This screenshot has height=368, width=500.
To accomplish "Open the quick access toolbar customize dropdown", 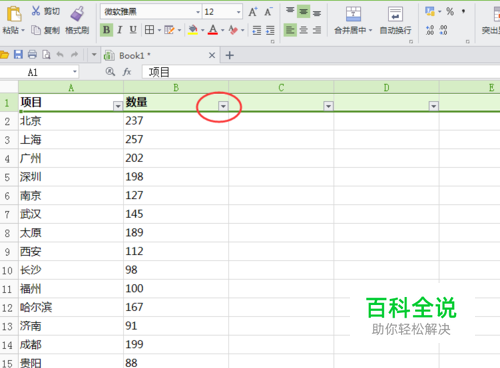I will pos(94,54).
